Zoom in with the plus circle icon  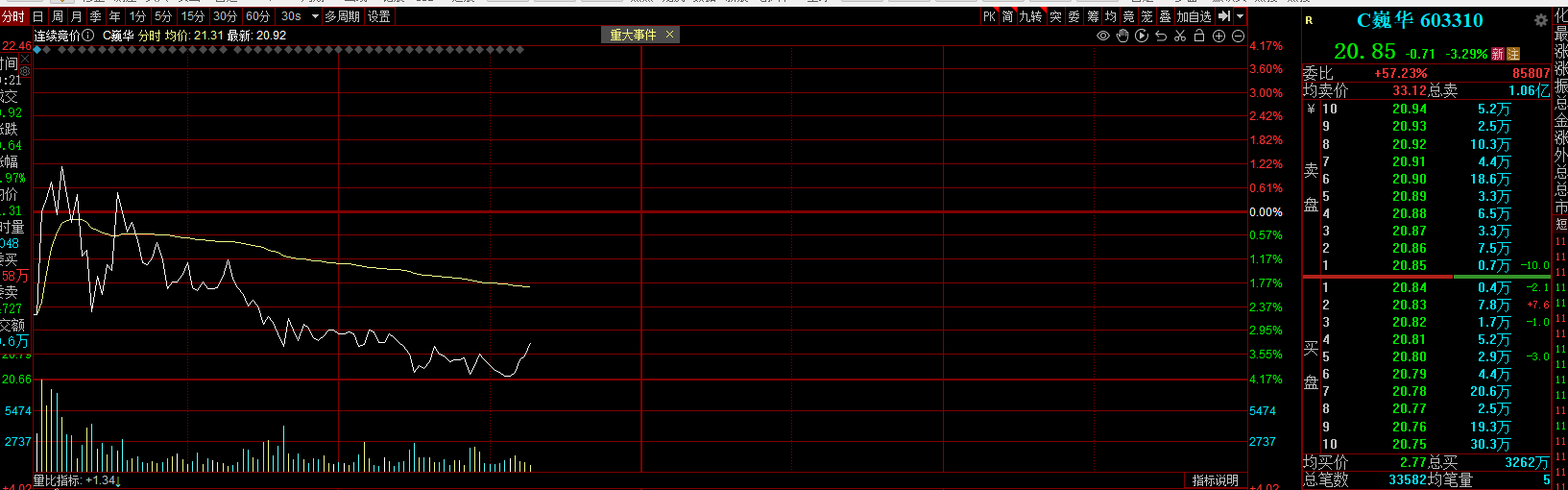tap(1218, 36)
